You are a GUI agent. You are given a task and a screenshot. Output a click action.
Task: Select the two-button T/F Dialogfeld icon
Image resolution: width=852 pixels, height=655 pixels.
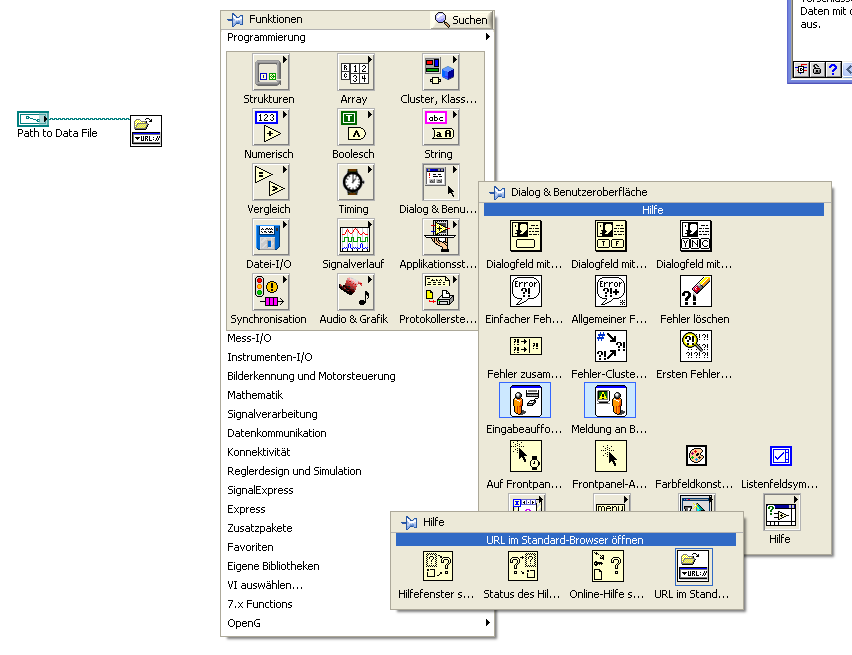point(611,236)
